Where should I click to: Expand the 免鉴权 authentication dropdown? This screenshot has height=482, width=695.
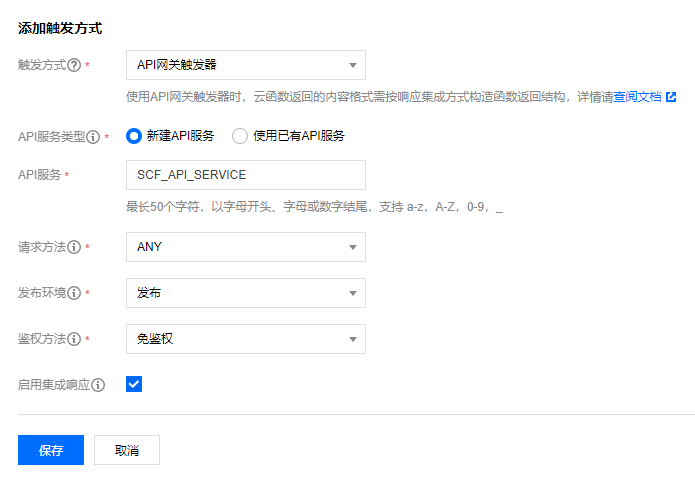click(x=245, y=339)
